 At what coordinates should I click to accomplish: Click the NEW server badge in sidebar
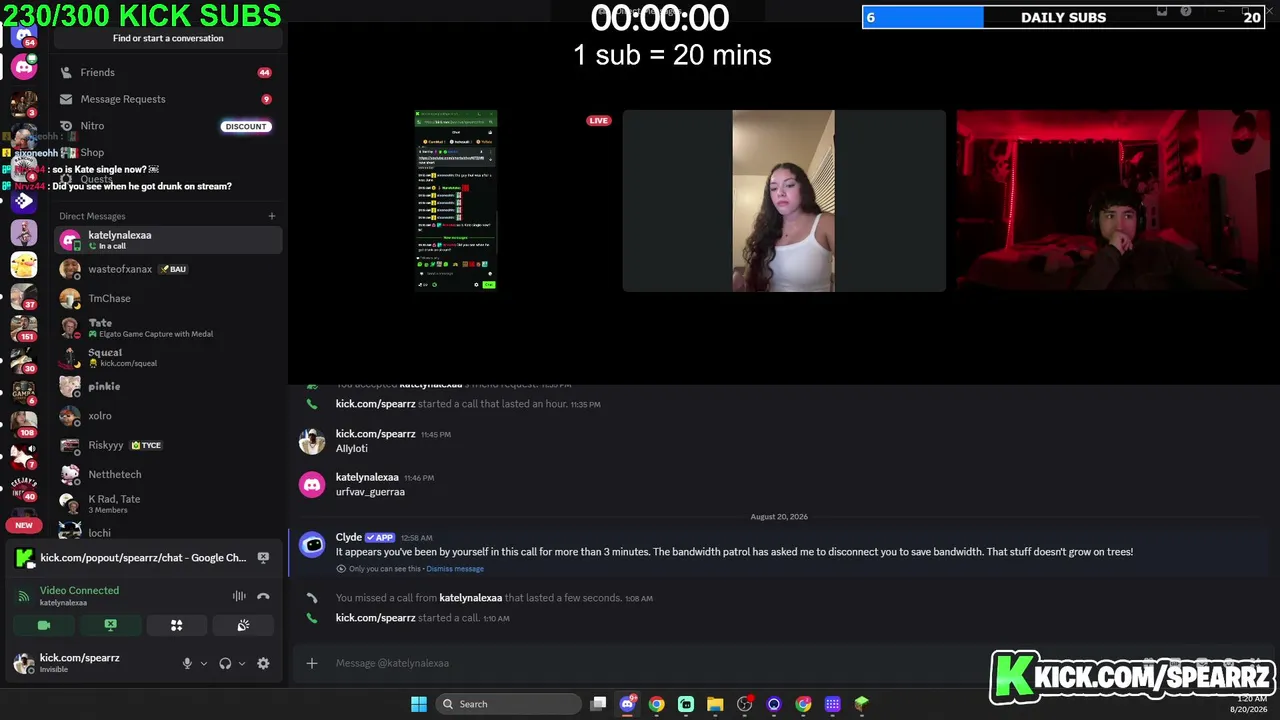coord(24,525)
